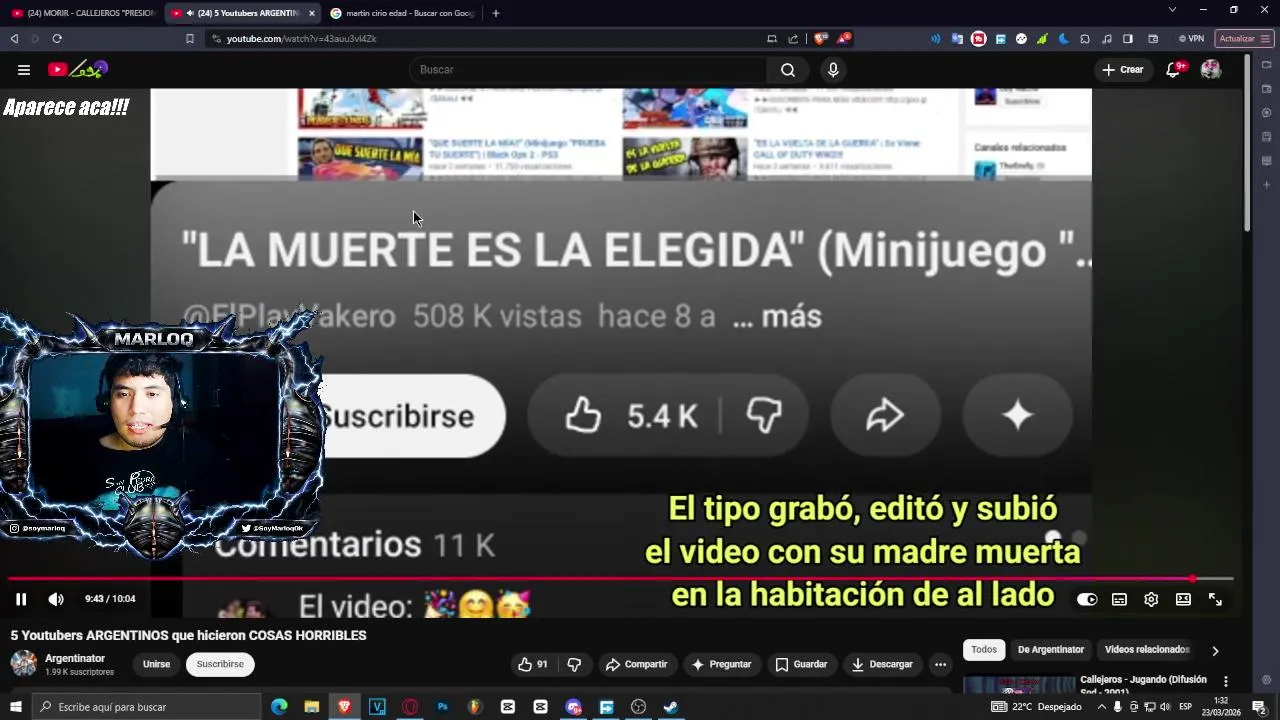Show more filter chips with right chevron
The image size is (1280, 720).
pos(1215,651)
